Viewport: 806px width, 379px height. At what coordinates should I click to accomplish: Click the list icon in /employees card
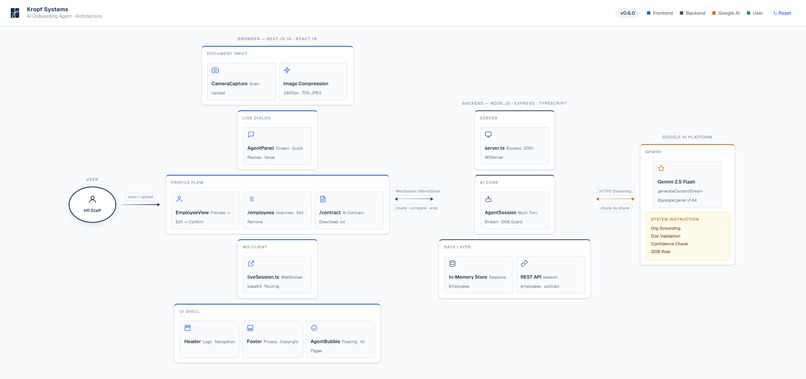[251, 199]
